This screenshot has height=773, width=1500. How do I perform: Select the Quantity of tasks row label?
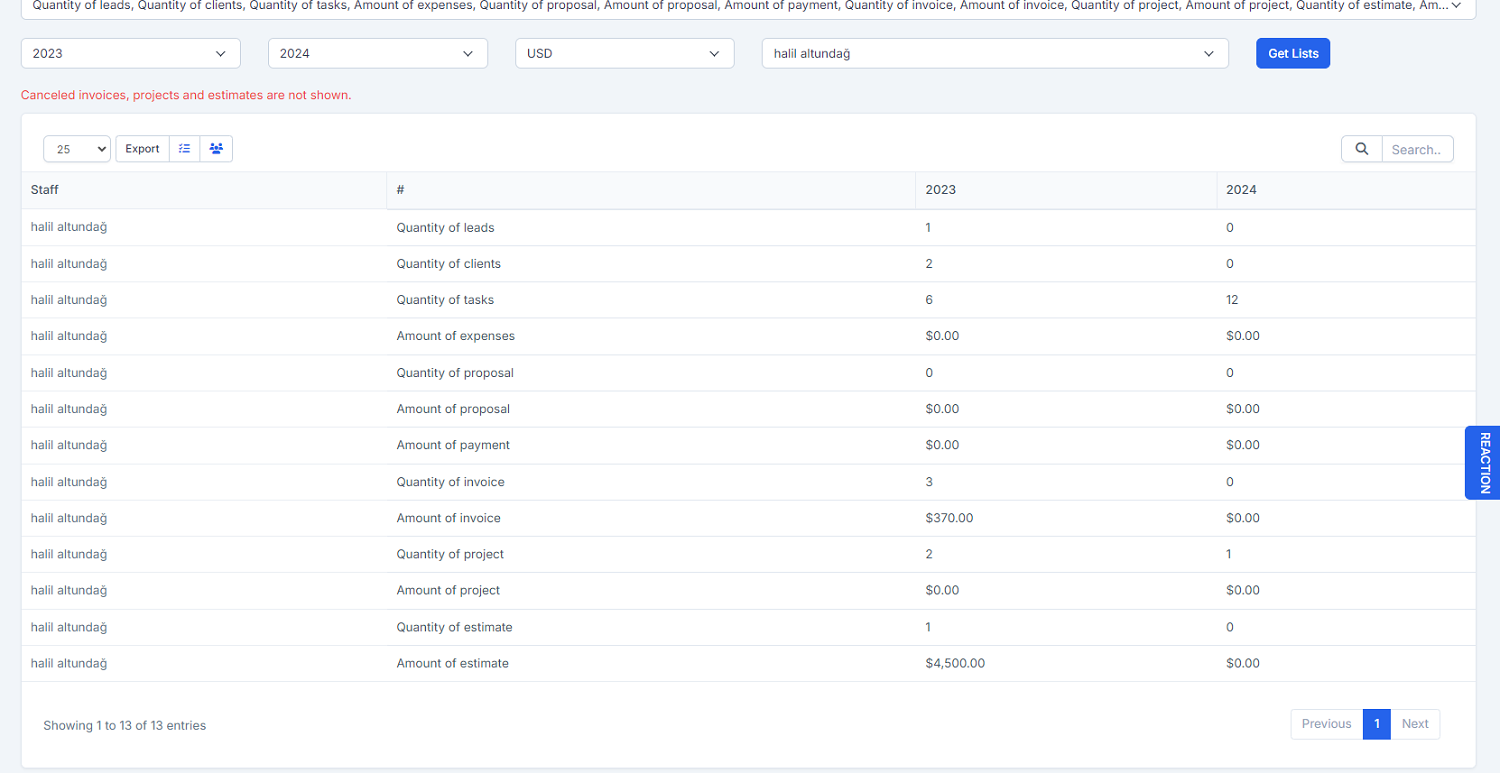pyautogui.click(x=445, y=300)
